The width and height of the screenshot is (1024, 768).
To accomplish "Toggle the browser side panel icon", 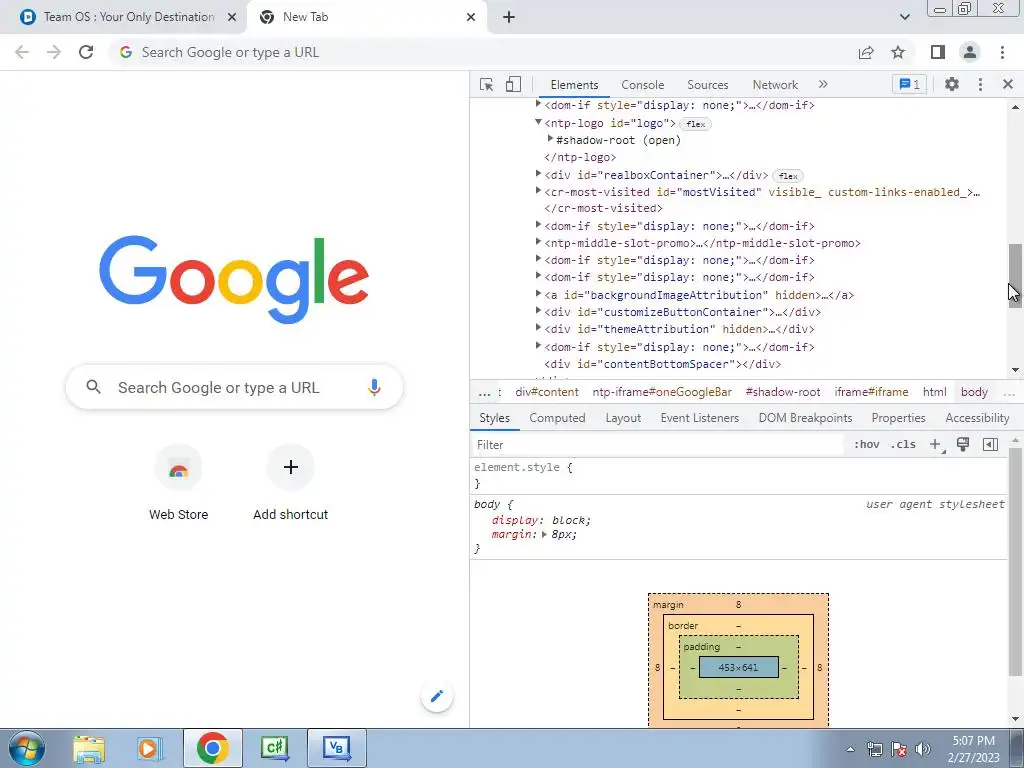I will tap(938, 52).
